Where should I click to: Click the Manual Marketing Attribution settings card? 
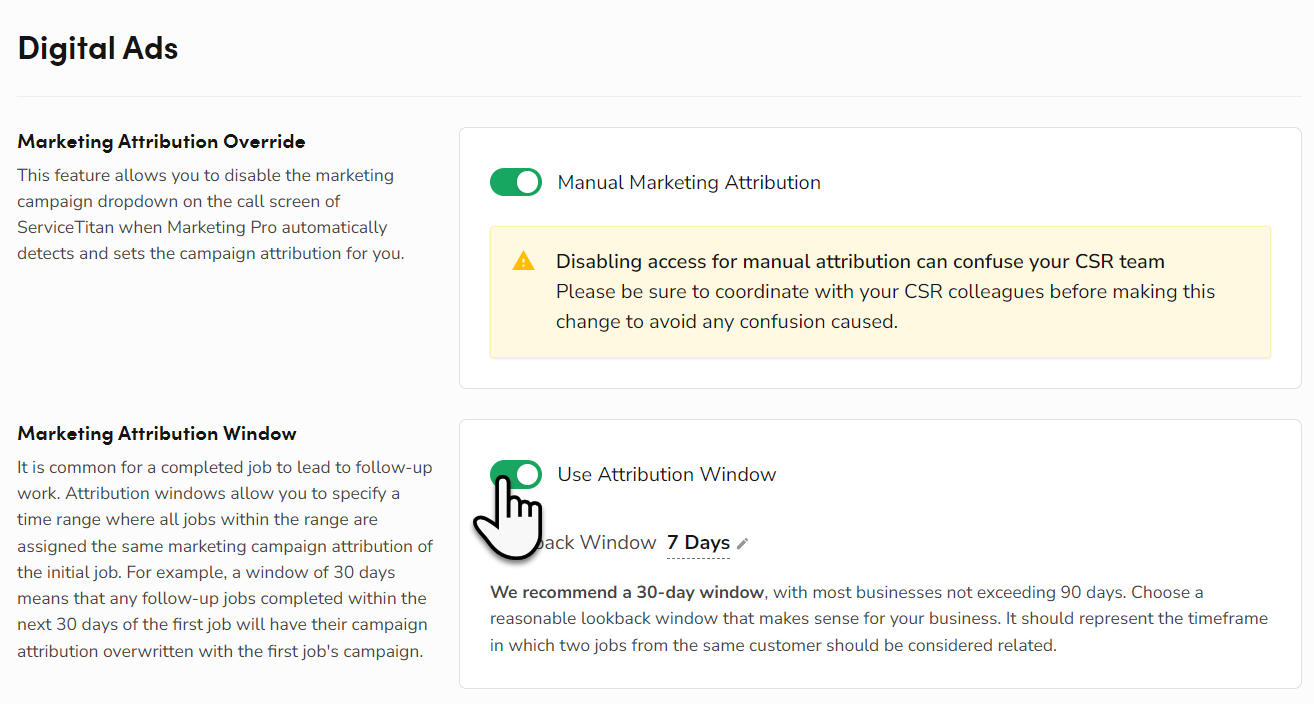pos(880,255)
